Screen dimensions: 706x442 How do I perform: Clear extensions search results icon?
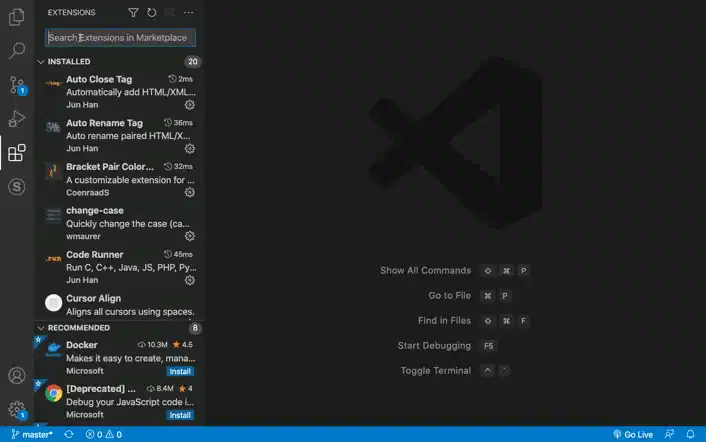click(x=170, y=13)
